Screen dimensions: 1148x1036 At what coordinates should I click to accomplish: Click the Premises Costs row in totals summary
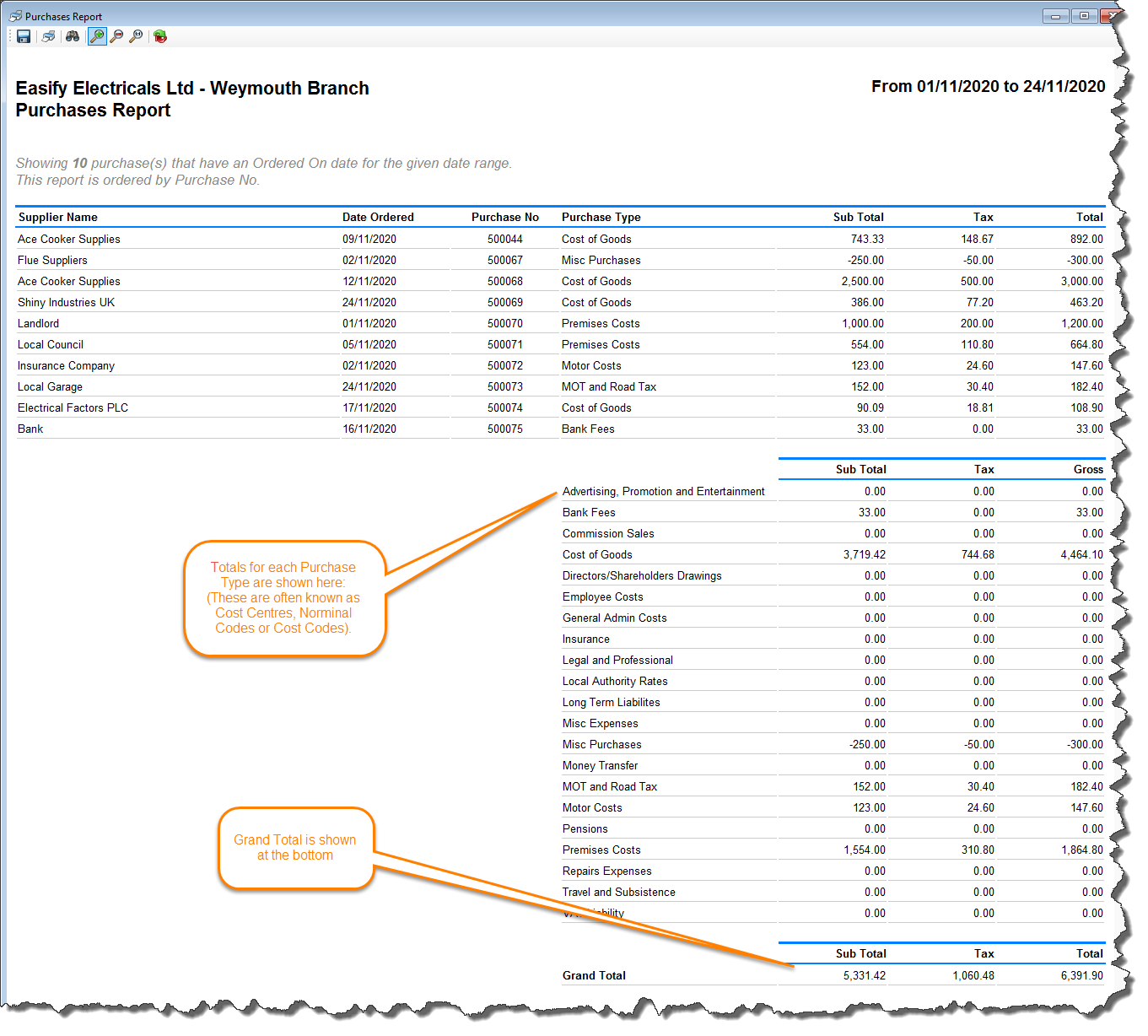tap(601, 850)
